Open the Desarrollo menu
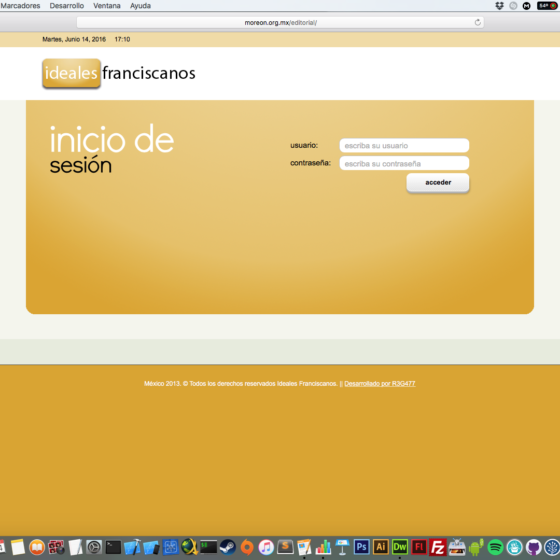 67,6
